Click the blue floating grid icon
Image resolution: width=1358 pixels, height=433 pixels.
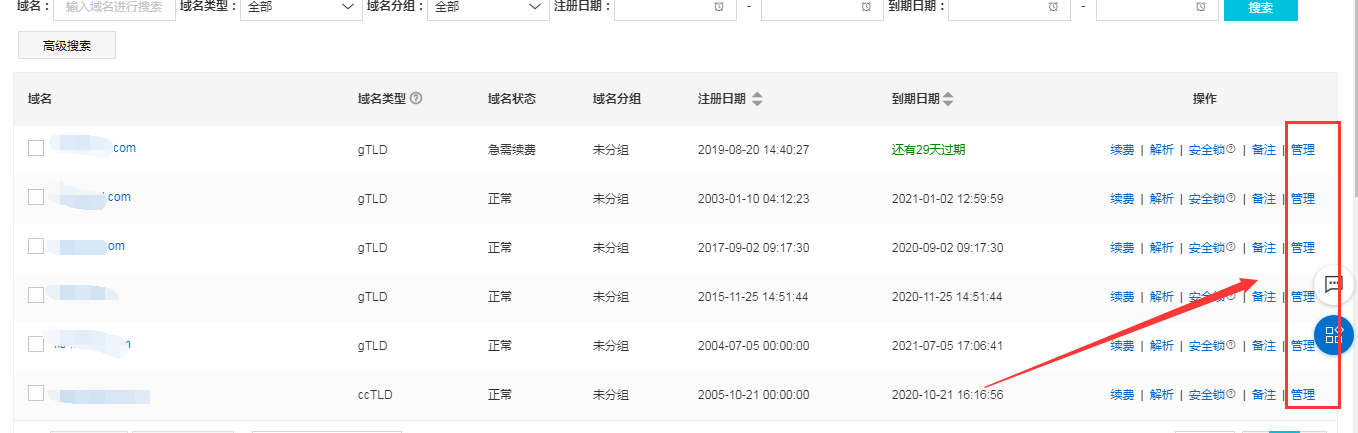click(x=1333, y=335)
